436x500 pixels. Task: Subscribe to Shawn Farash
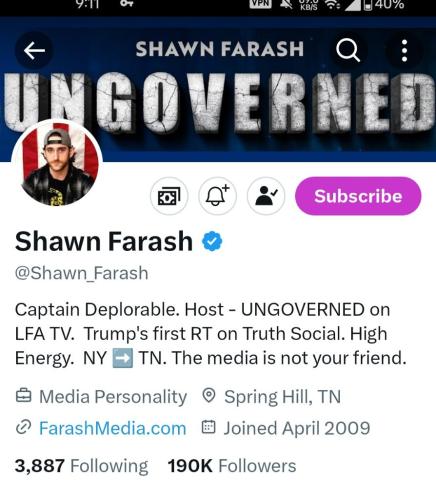pos(358,196)
